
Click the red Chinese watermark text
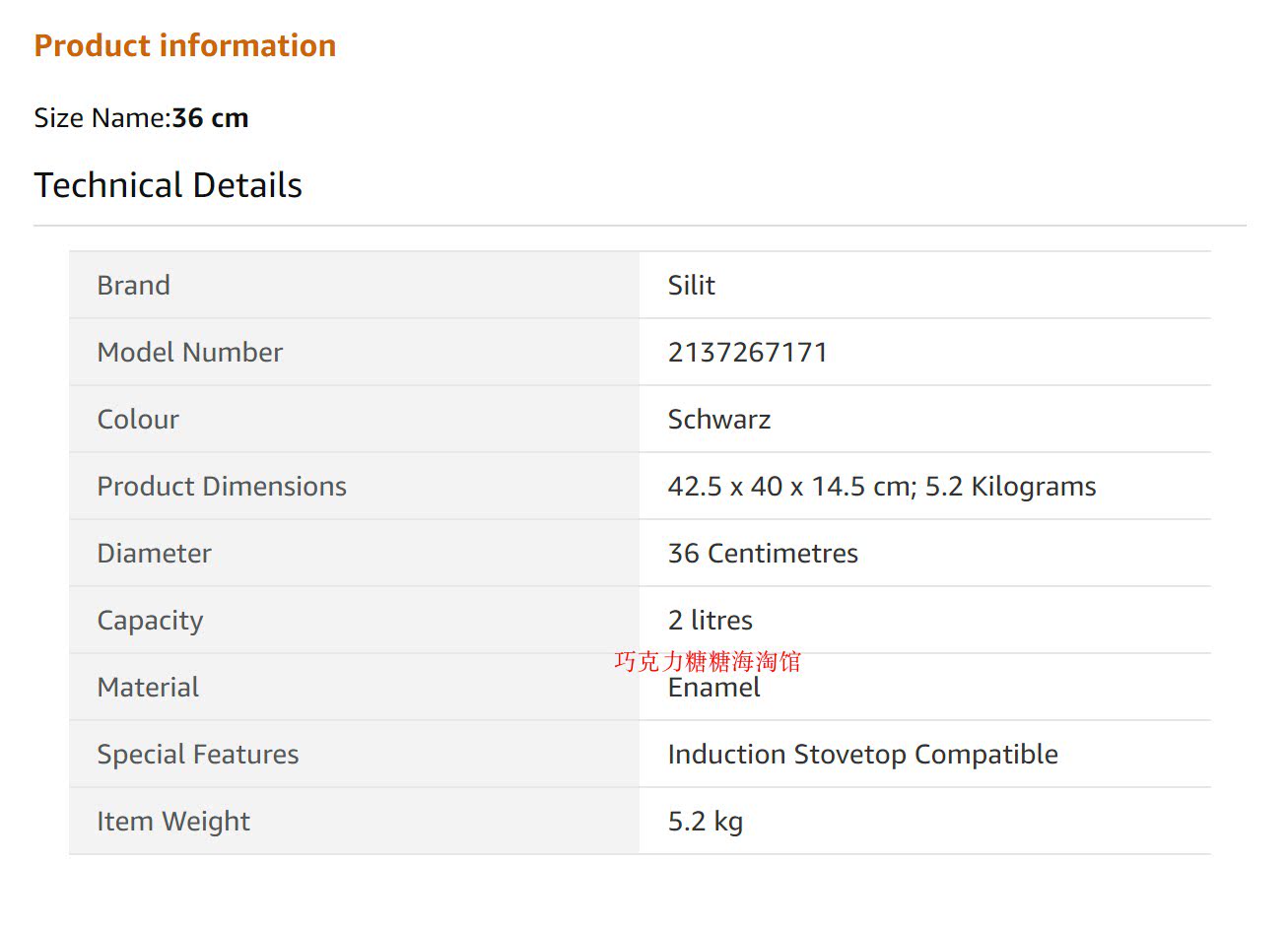tap(707, 661)
